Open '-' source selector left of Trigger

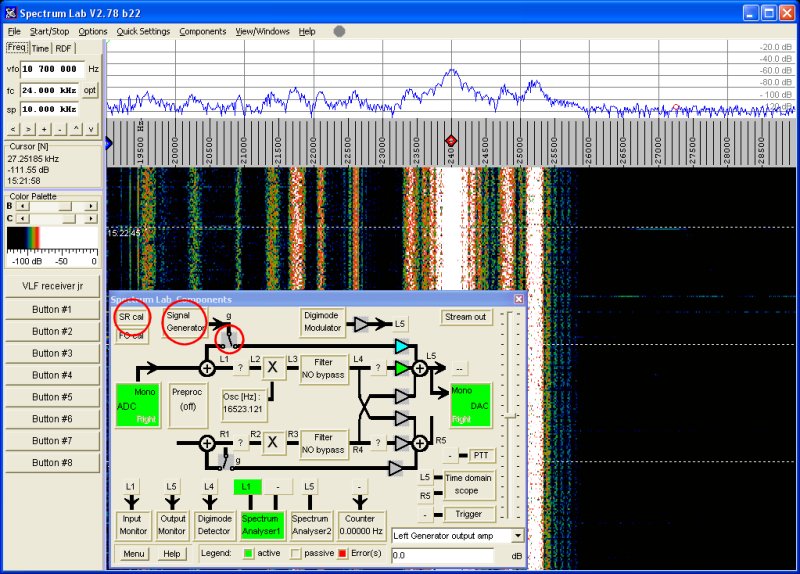[425, 515]
